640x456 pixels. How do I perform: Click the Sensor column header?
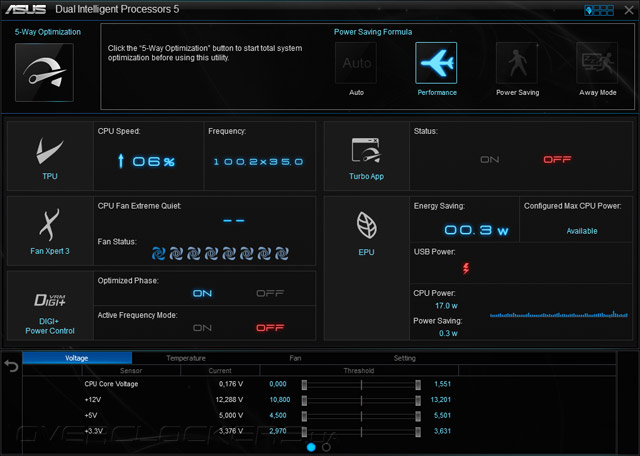(131, 371)
